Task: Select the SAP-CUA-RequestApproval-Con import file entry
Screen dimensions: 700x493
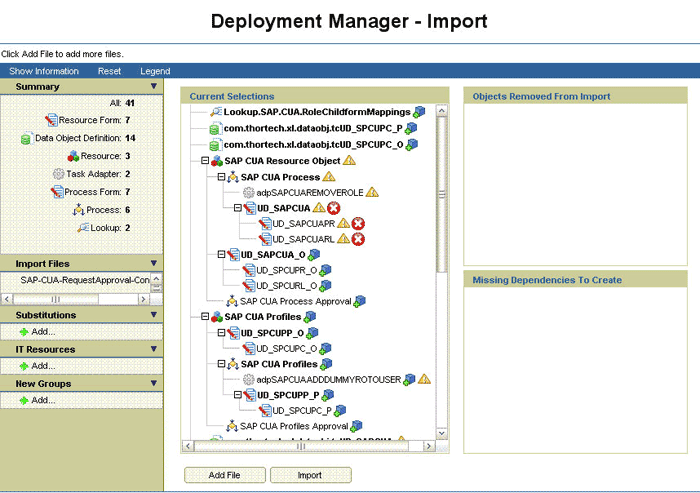Action: pyautogui.click(x=85, y=280)
